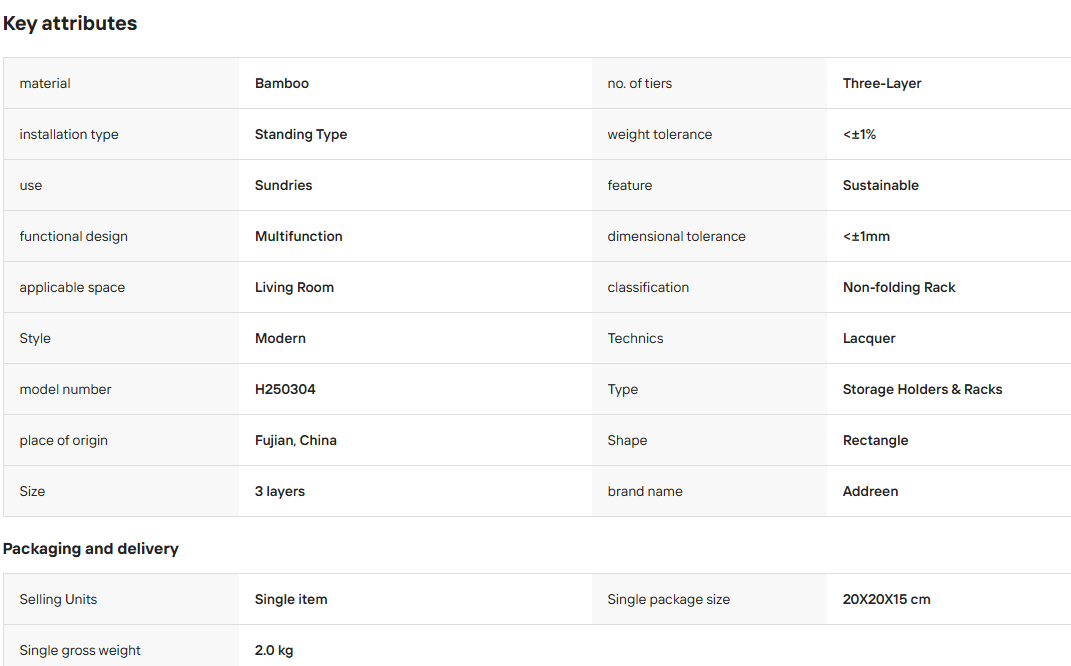This screenshot has height=666, width=1071.
Task: Select the Lacquer technics value
Action: click(x=869, y=339)
